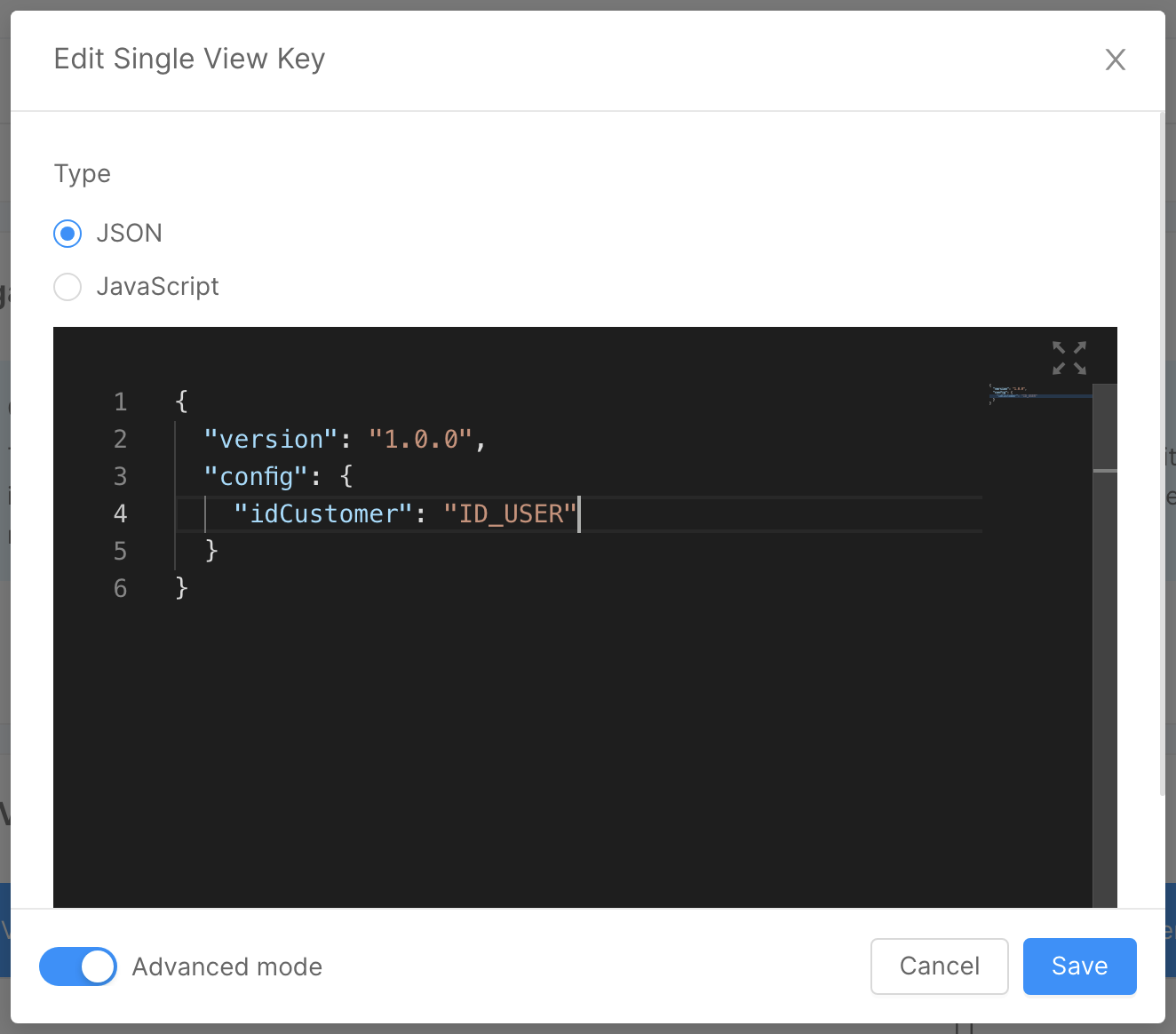
Task: Place cursor in the "idCustomer" key
Action: (323, 514)
